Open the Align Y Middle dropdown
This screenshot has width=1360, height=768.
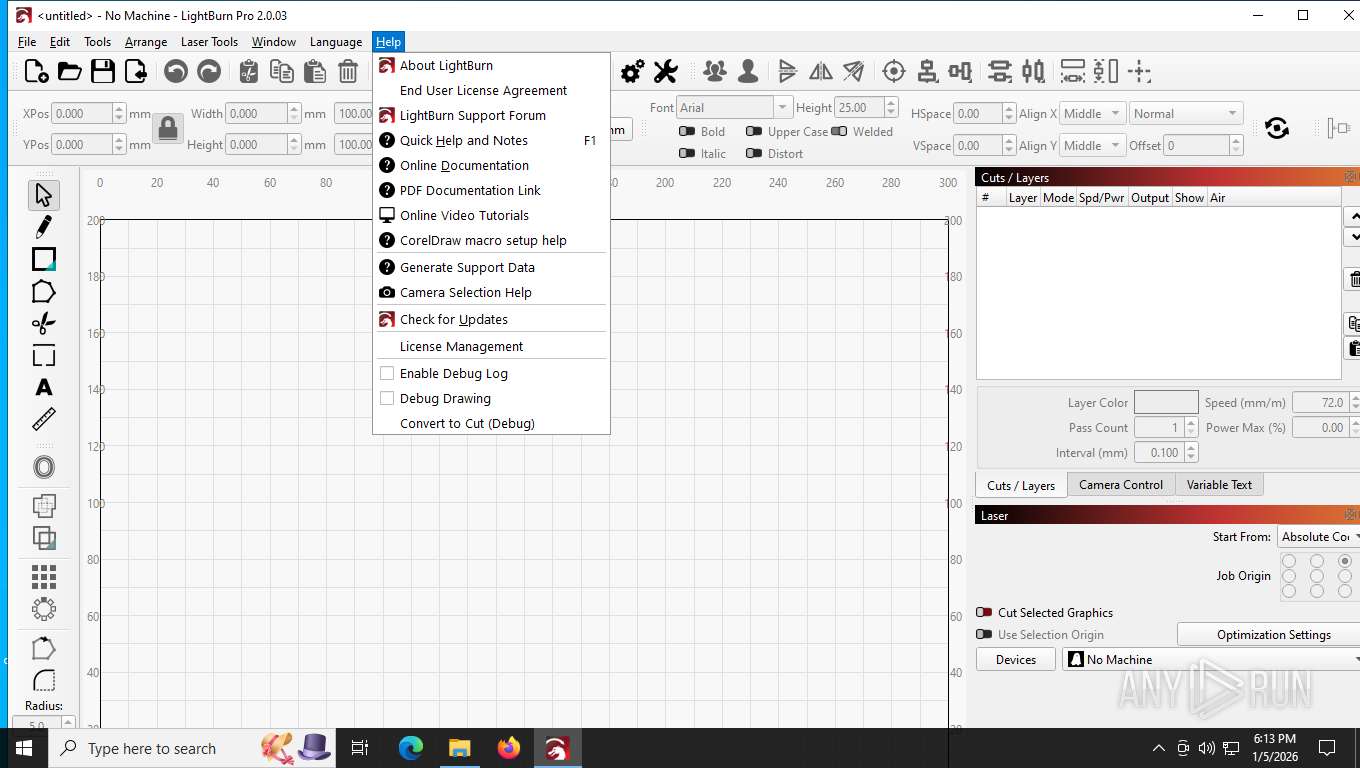[x=1093, y=146]
